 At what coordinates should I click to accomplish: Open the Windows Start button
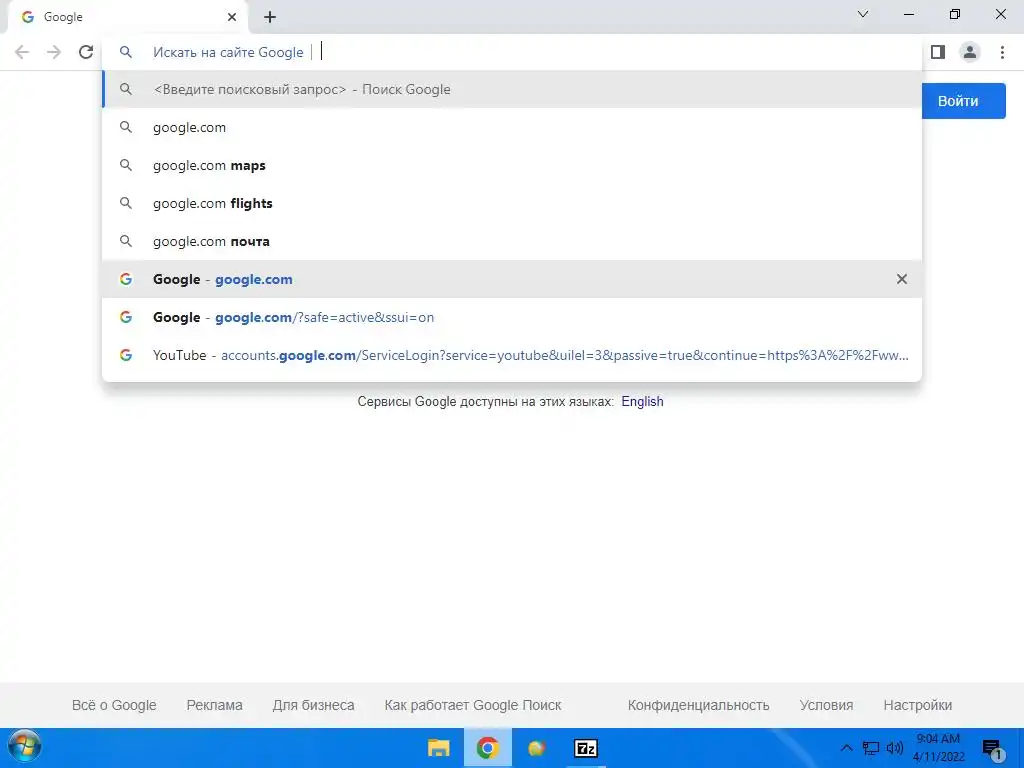[x=24, y=747]
